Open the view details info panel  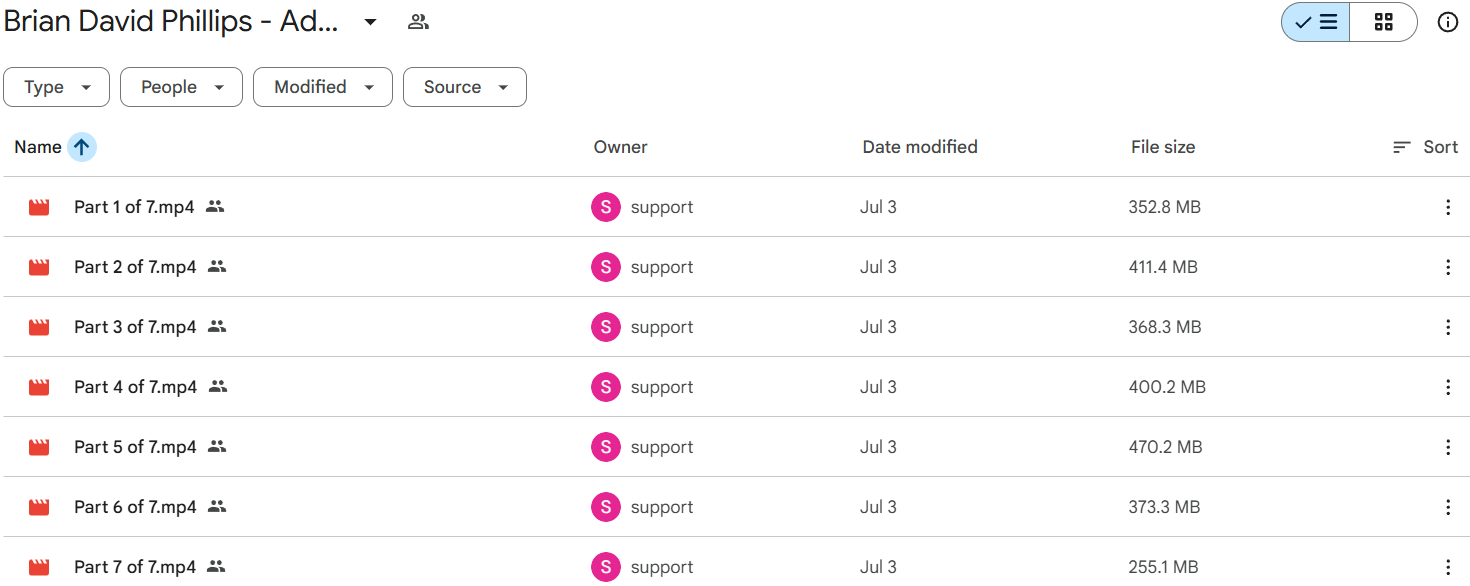coord(1447,22)
